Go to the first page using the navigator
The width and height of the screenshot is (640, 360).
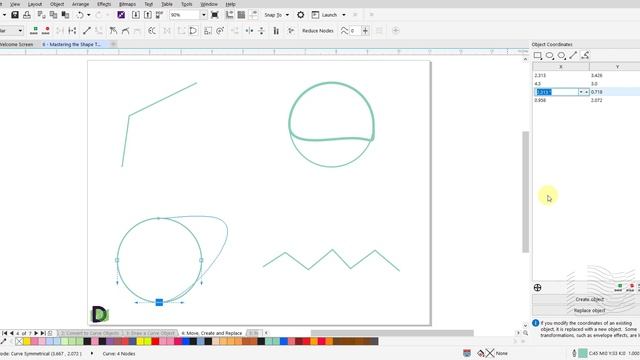coord(4,333)
